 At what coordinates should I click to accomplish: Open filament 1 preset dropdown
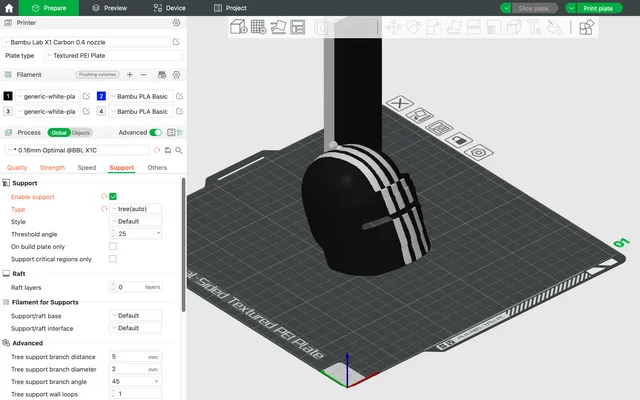tap(48, 96)
